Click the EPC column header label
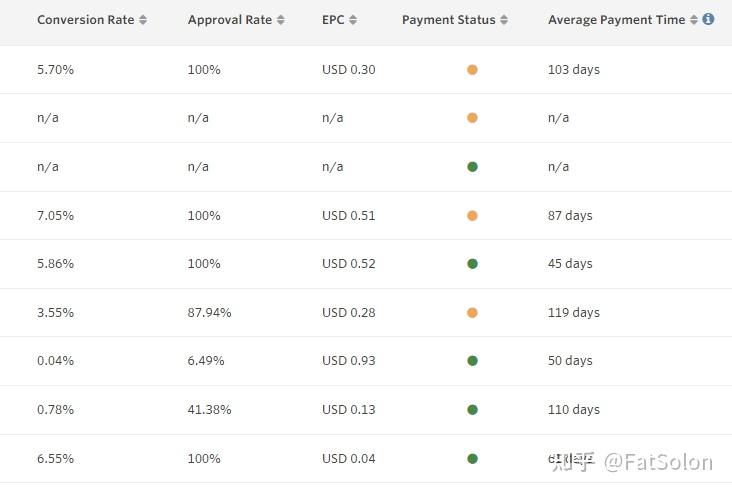 pos(333,20)
